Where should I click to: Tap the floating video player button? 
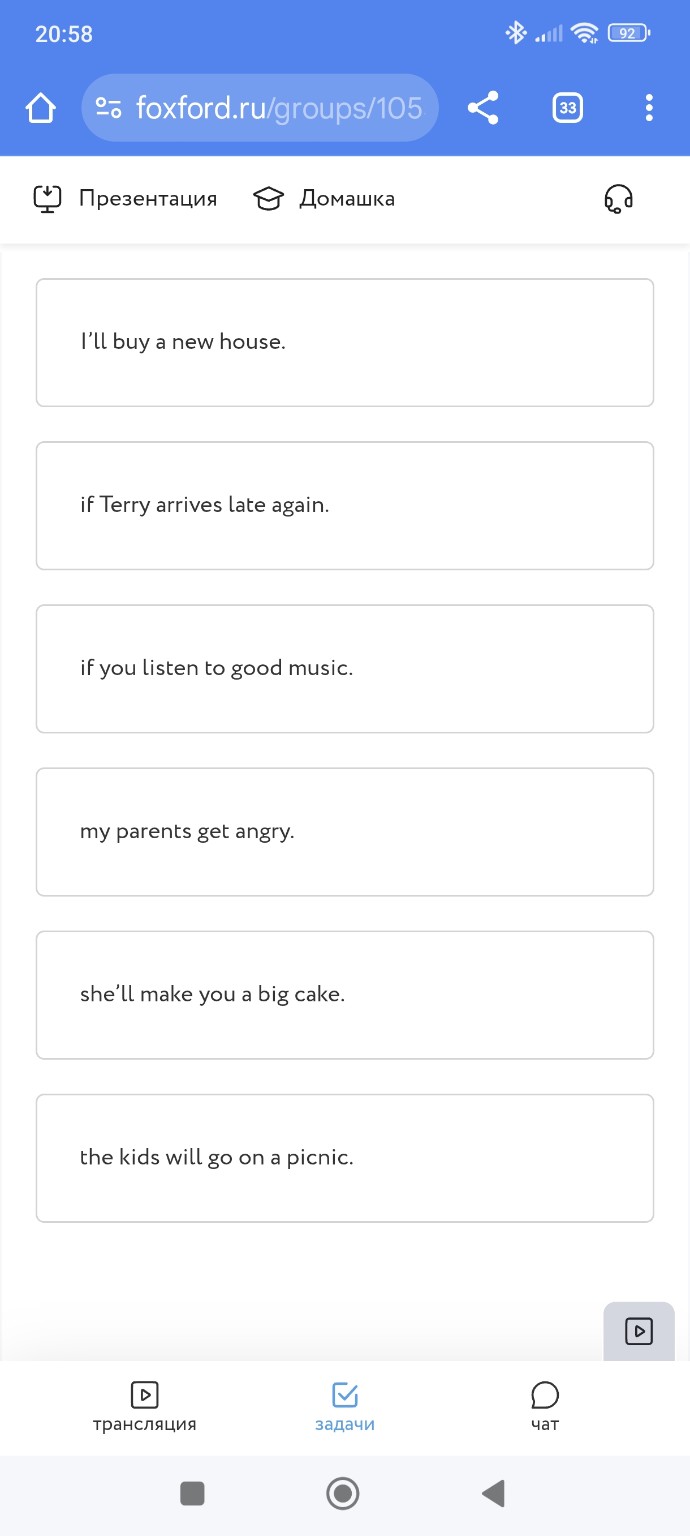click(639, 1331)
